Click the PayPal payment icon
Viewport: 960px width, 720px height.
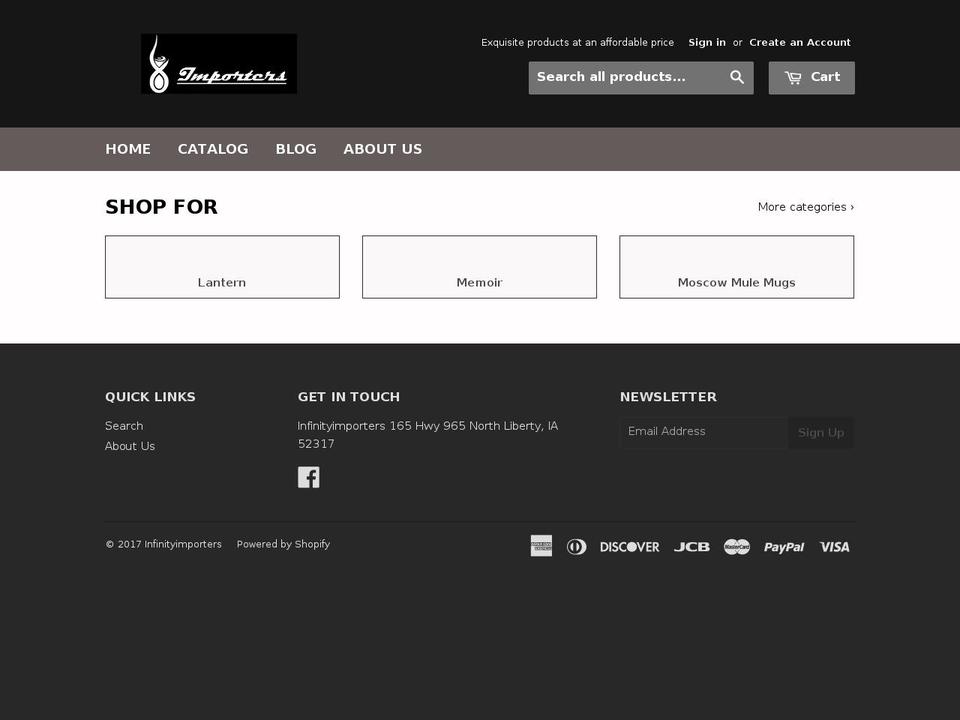[784, 547]
